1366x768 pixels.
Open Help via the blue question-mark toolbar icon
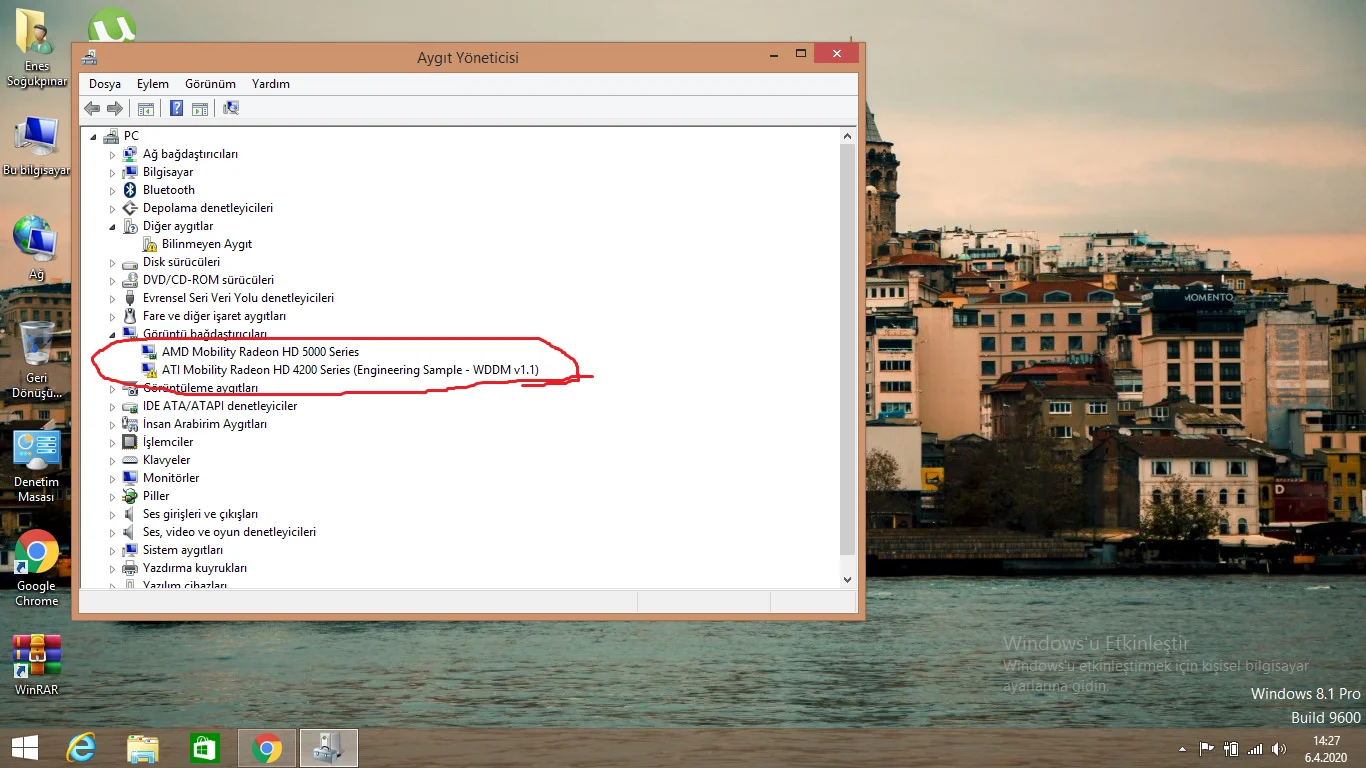(176, 108)
